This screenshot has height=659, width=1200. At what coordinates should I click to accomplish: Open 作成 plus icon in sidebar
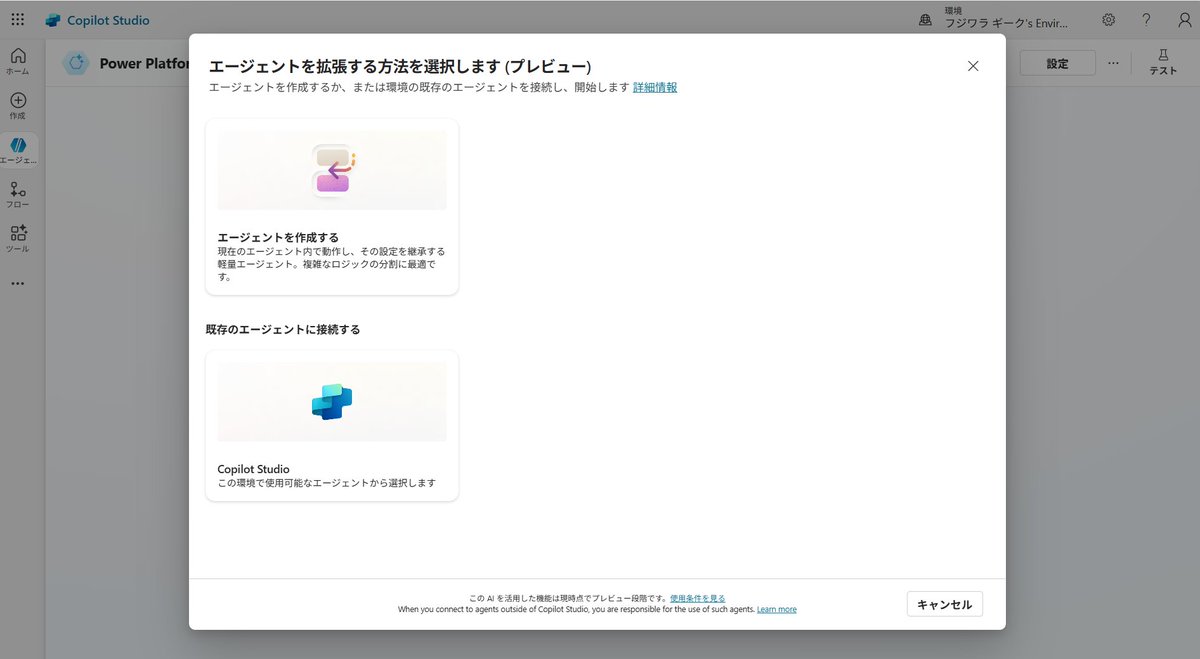18,106
